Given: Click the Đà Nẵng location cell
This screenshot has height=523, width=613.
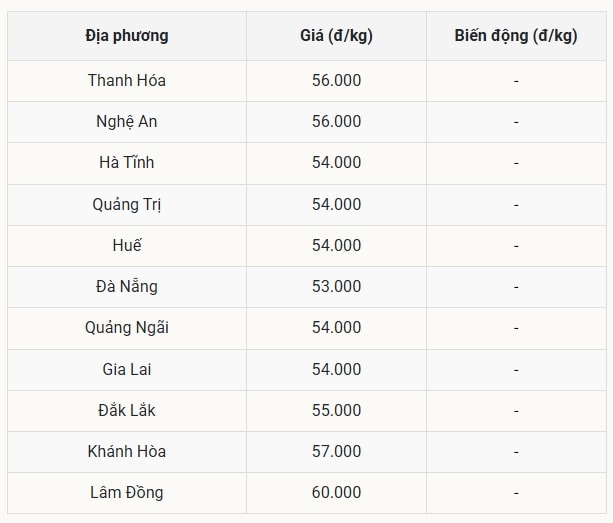Looking at the screenshot, I should click(x=127, y=286).
